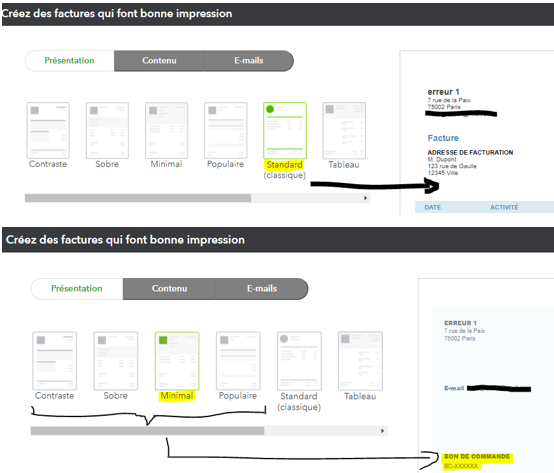This screenshot has width=554, height=473.
Task: Switch to the E-mails tab in the bottom panel
Action: [262, 289]
